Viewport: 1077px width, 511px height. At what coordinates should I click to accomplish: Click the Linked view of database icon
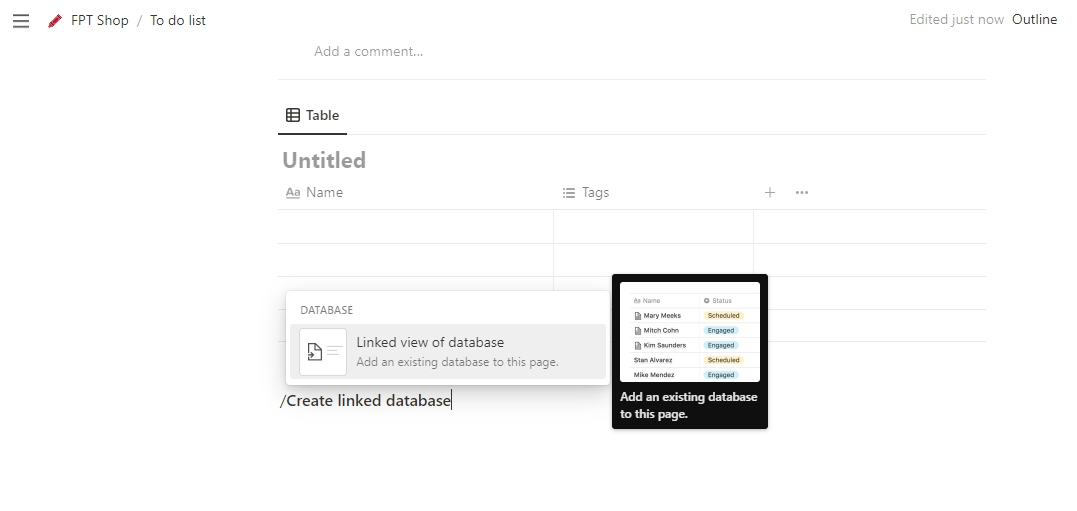click(323, 352)
